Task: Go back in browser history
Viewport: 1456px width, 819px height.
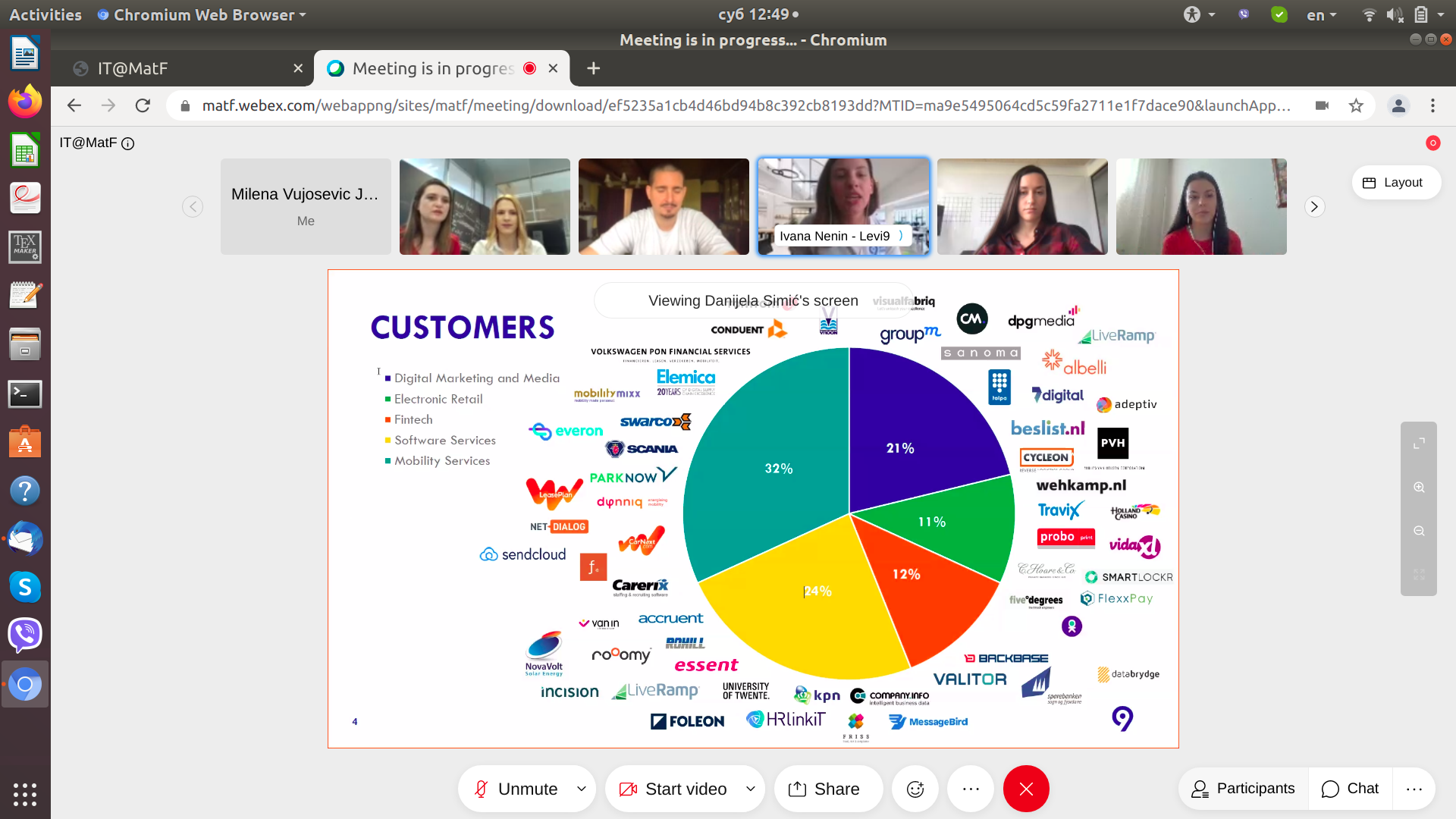Action: coord(74,105)
